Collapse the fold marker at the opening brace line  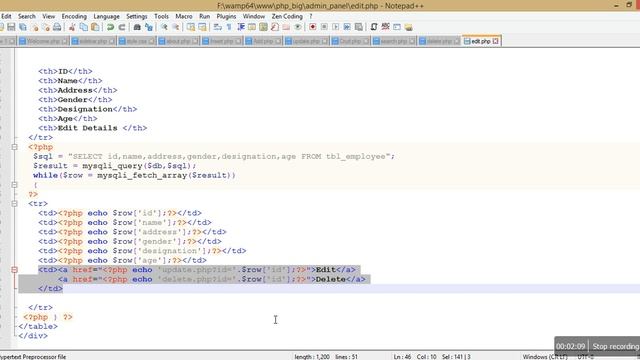14,185
